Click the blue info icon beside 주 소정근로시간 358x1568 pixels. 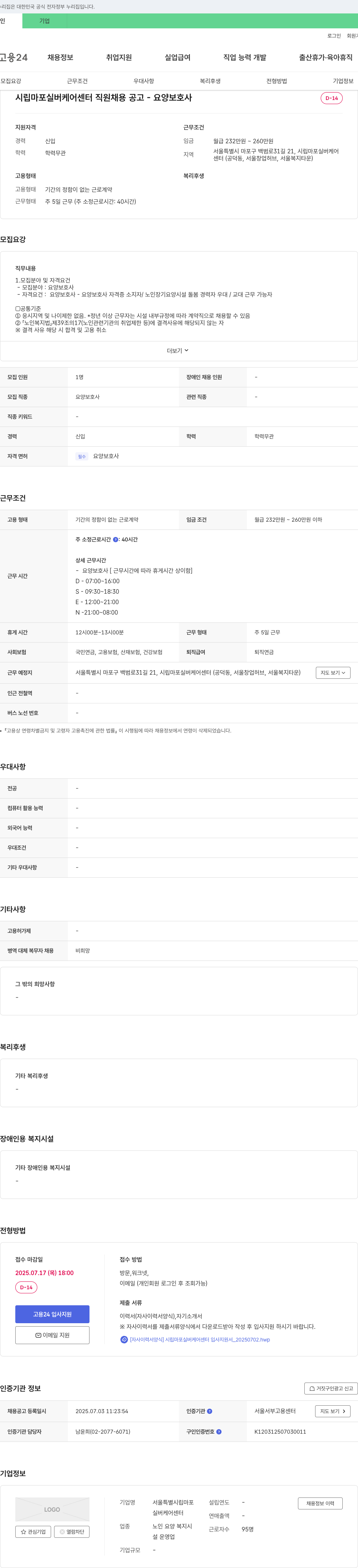(x=116, y=539)
